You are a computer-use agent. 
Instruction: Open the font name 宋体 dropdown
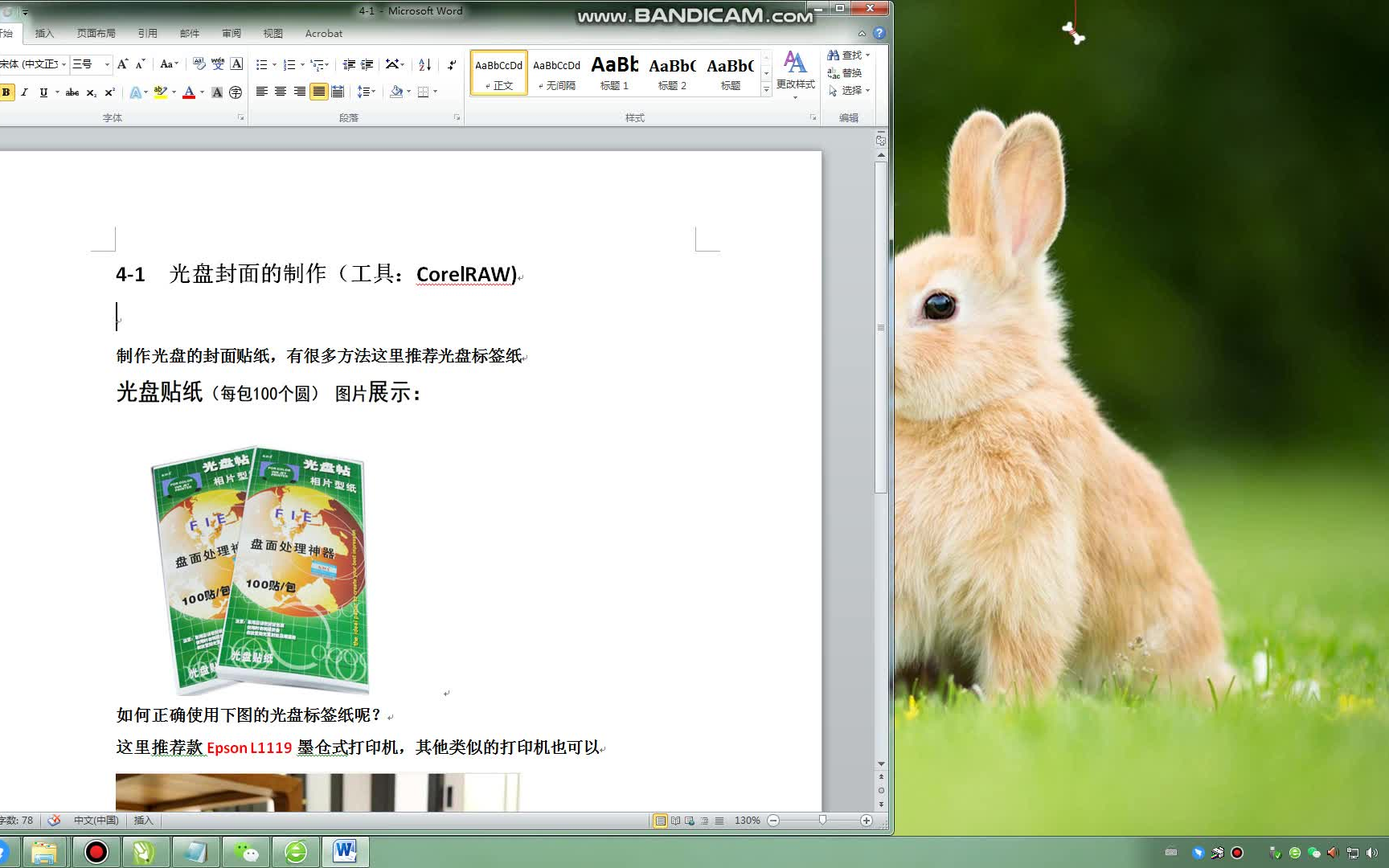pos(64,64)
